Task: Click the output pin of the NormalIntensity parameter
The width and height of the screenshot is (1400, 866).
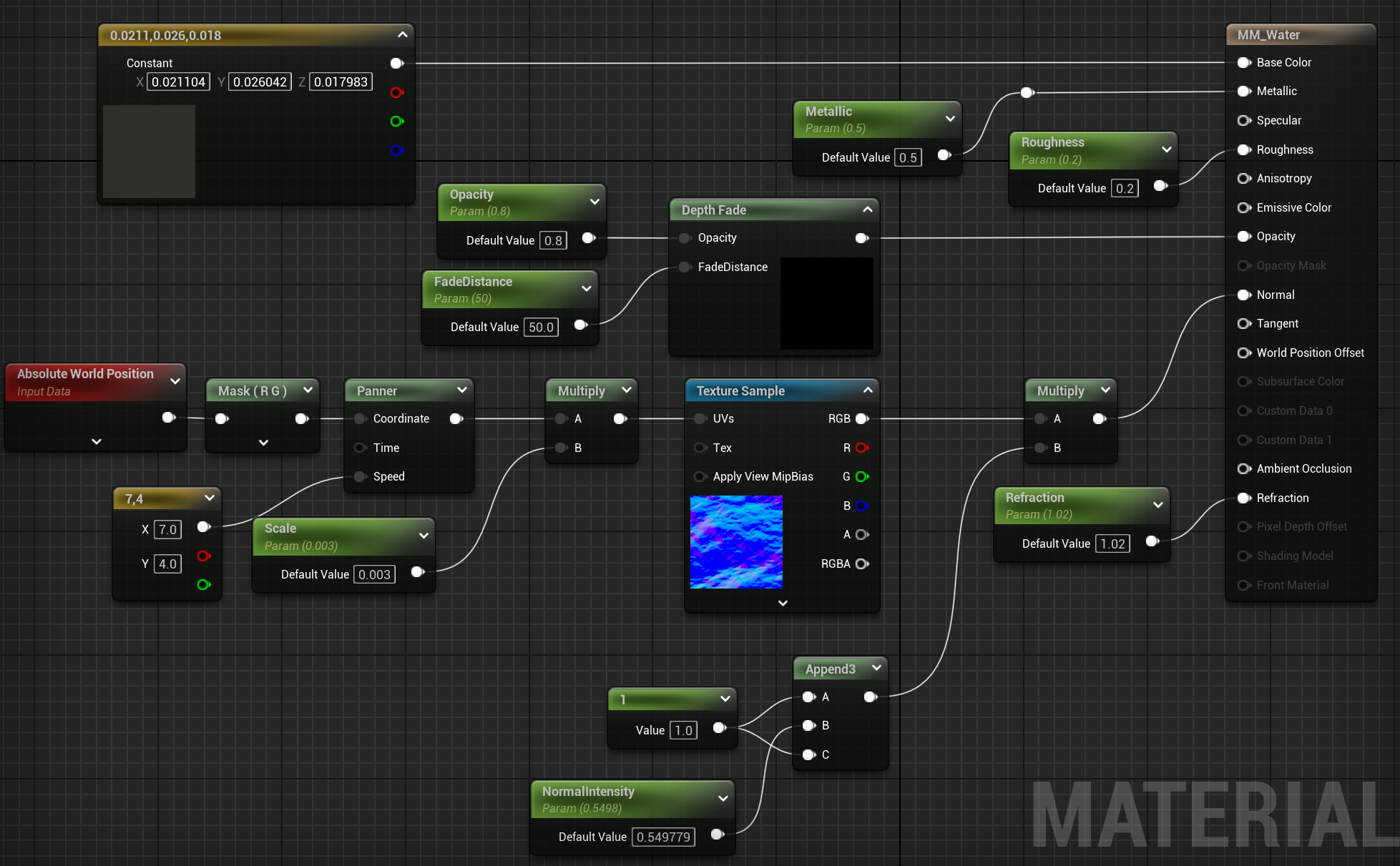Action: (718, 834)
